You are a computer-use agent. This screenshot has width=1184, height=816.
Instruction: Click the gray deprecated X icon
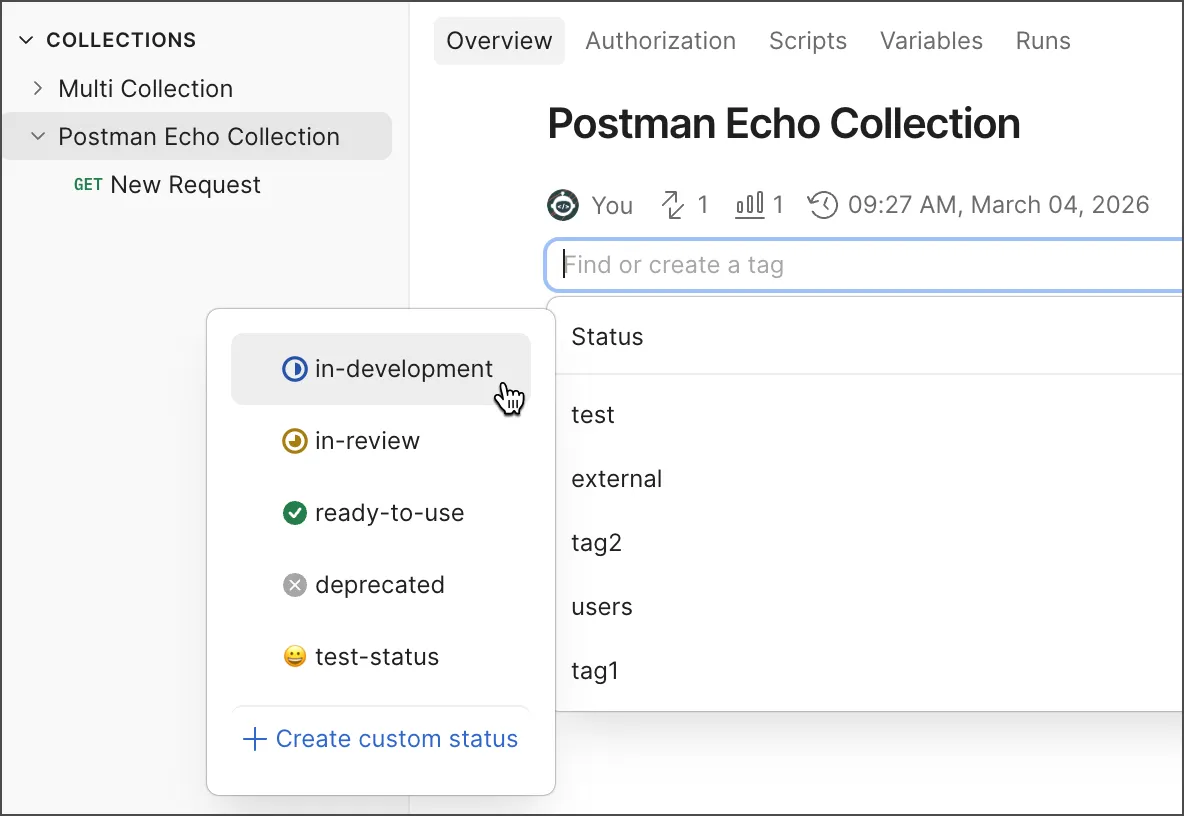click(x=294, y=585)
